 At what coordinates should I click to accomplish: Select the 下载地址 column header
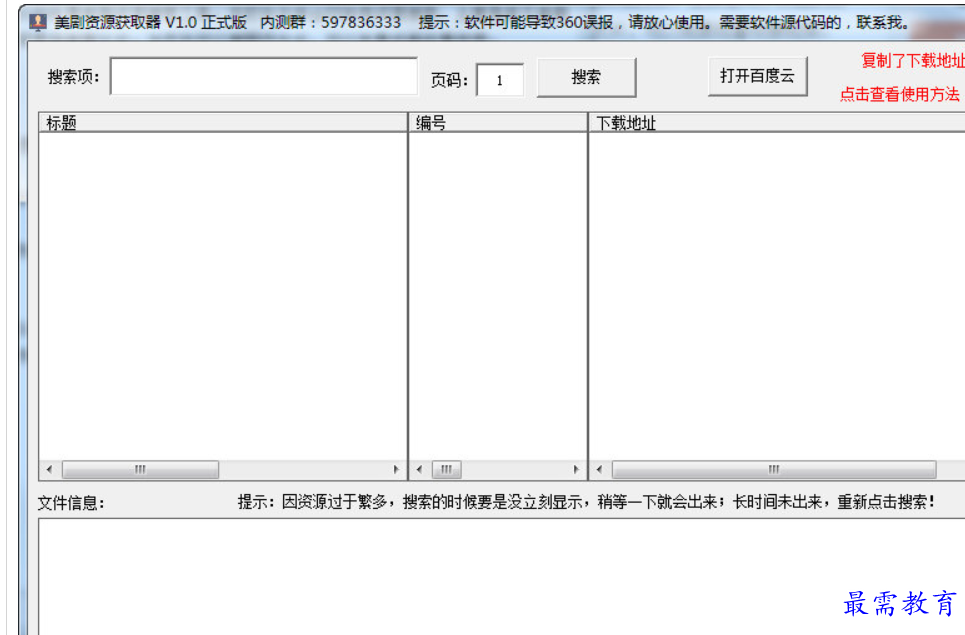pos(777,122)
